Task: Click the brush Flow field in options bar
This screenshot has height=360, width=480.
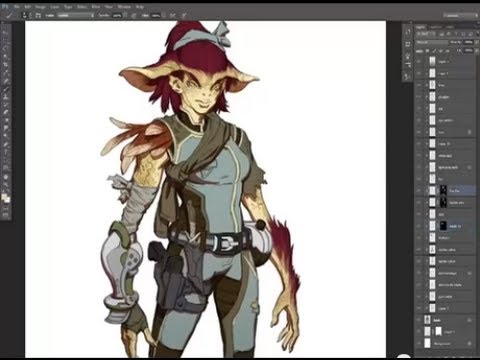Action: click(x=156, y=15)
